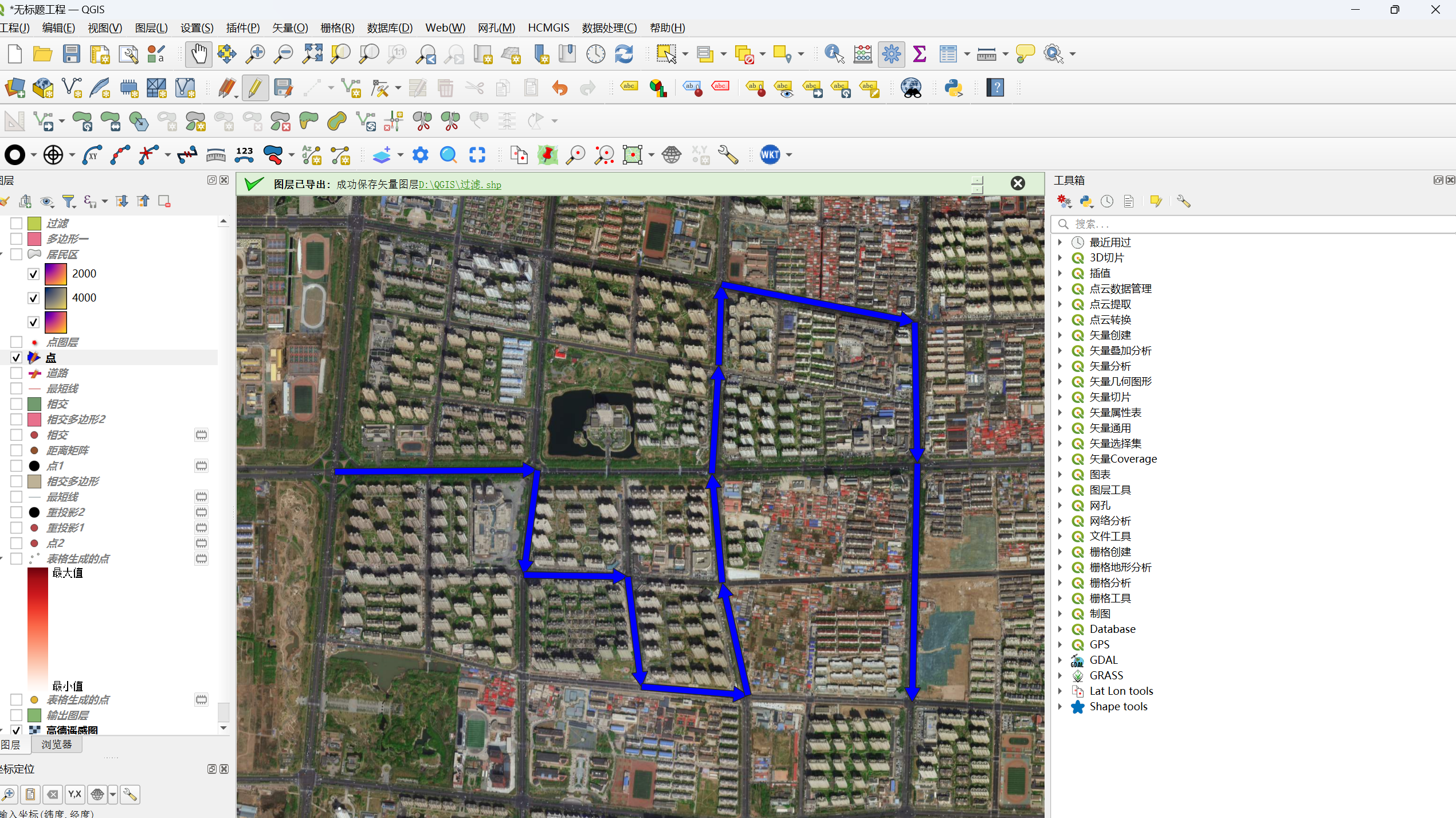Click the 4000 class color swatch
The image size is (1456, 818).
pos(56,298)
